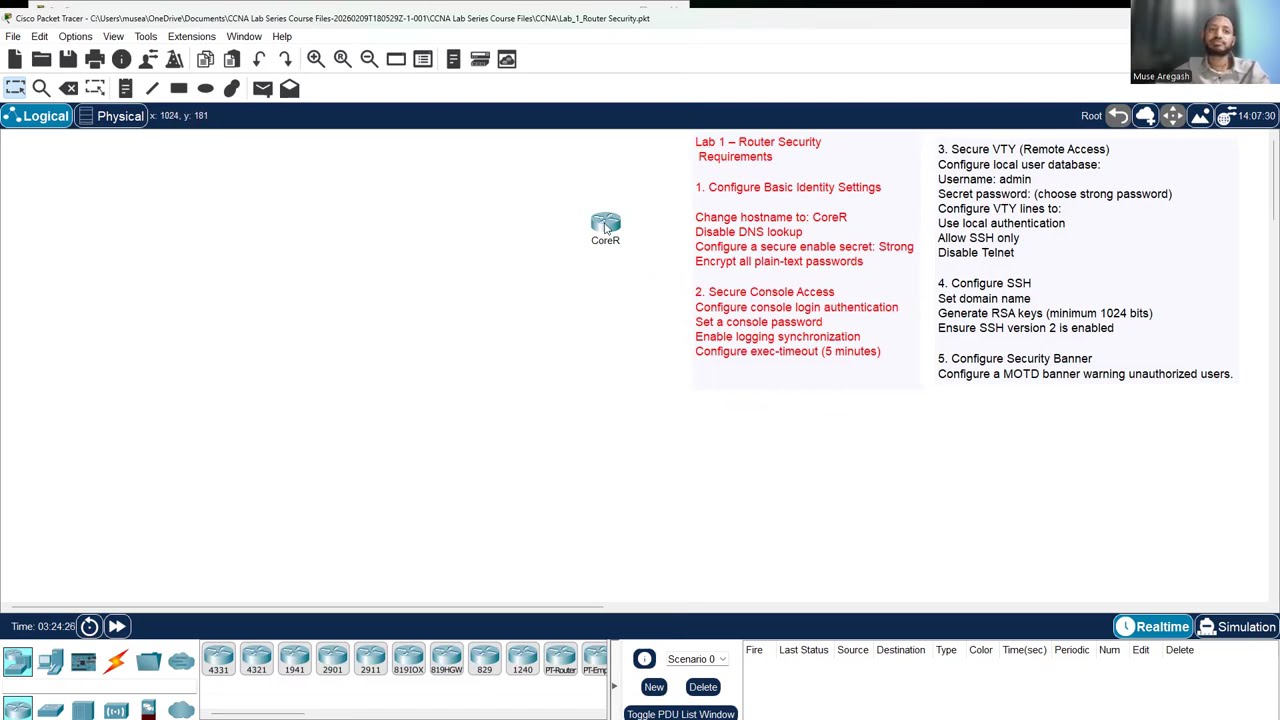The width and height of the screenshot is (1280, 720).
Task: Open the Extensions menu
Action: click(191, 36)
